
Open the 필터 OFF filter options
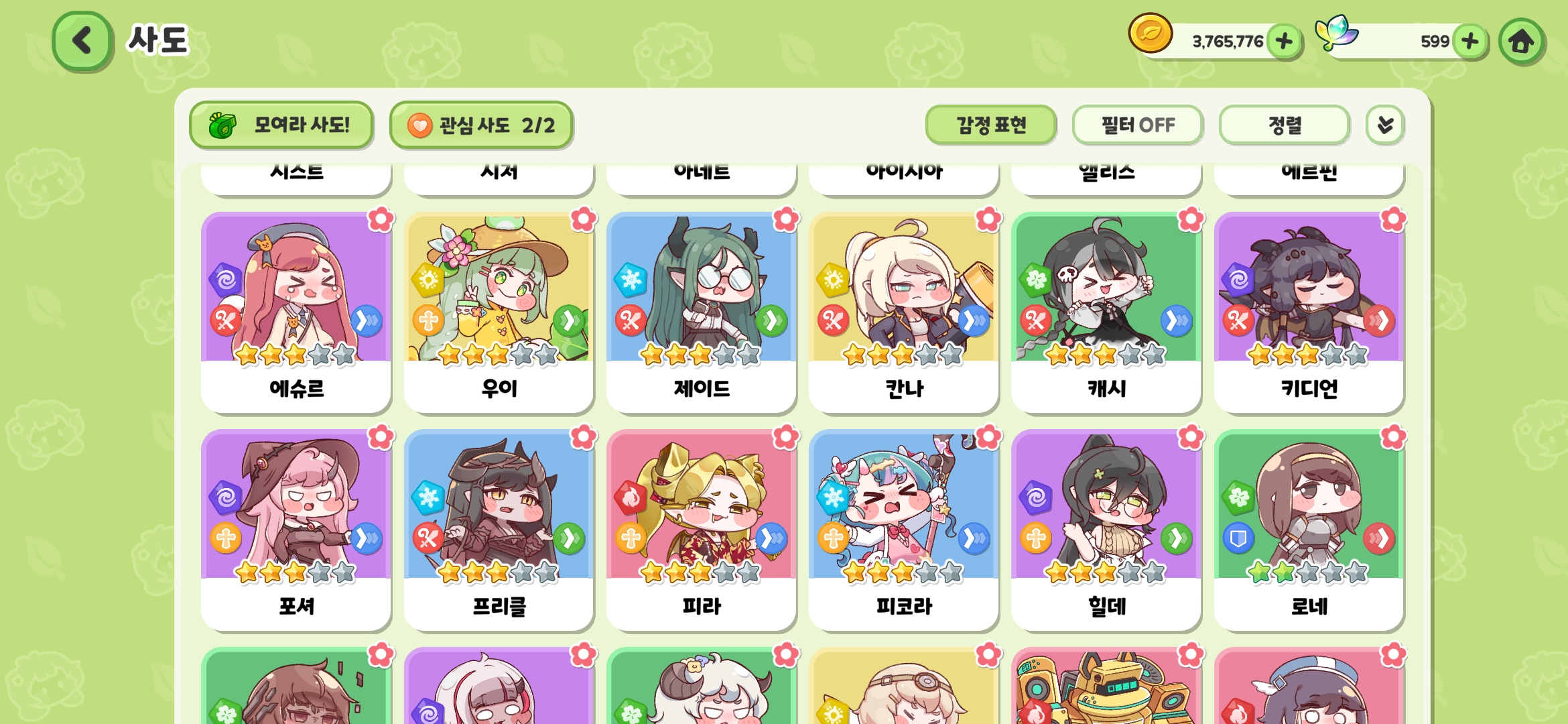[x=1138, y=125]
